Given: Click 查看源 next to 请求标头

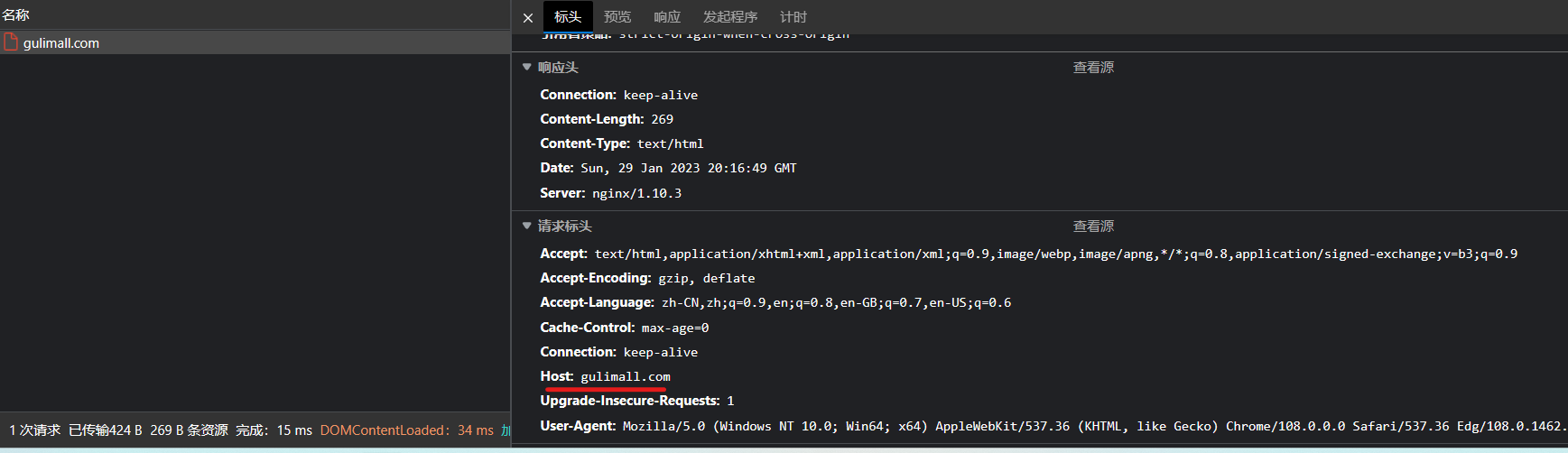Looking at the screenshot, I should [1093, 226].
